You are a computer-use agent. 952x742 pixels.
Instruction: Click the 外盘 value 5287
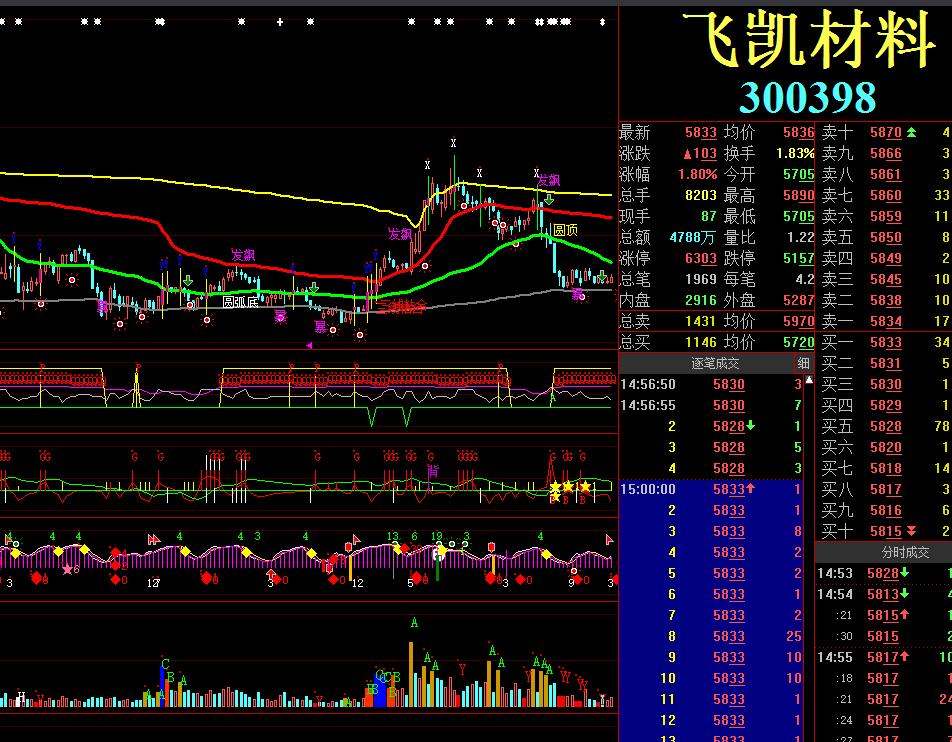click(798, 301)
